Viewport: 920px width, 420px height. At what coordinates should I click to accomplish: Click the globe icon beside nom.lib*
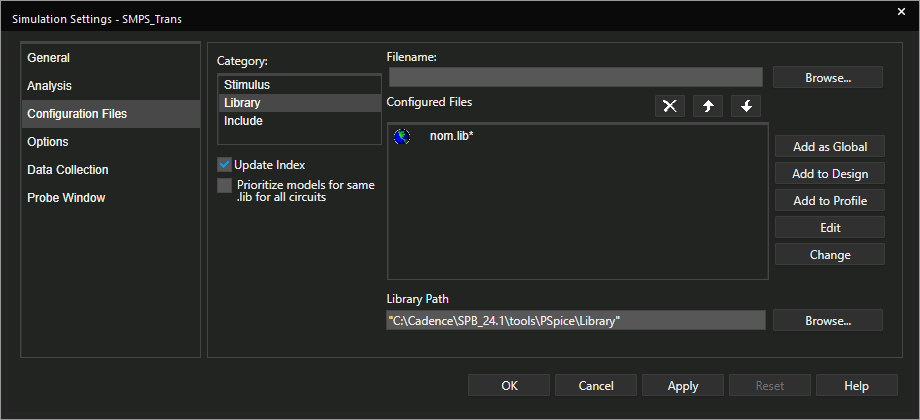pos(402,137)
